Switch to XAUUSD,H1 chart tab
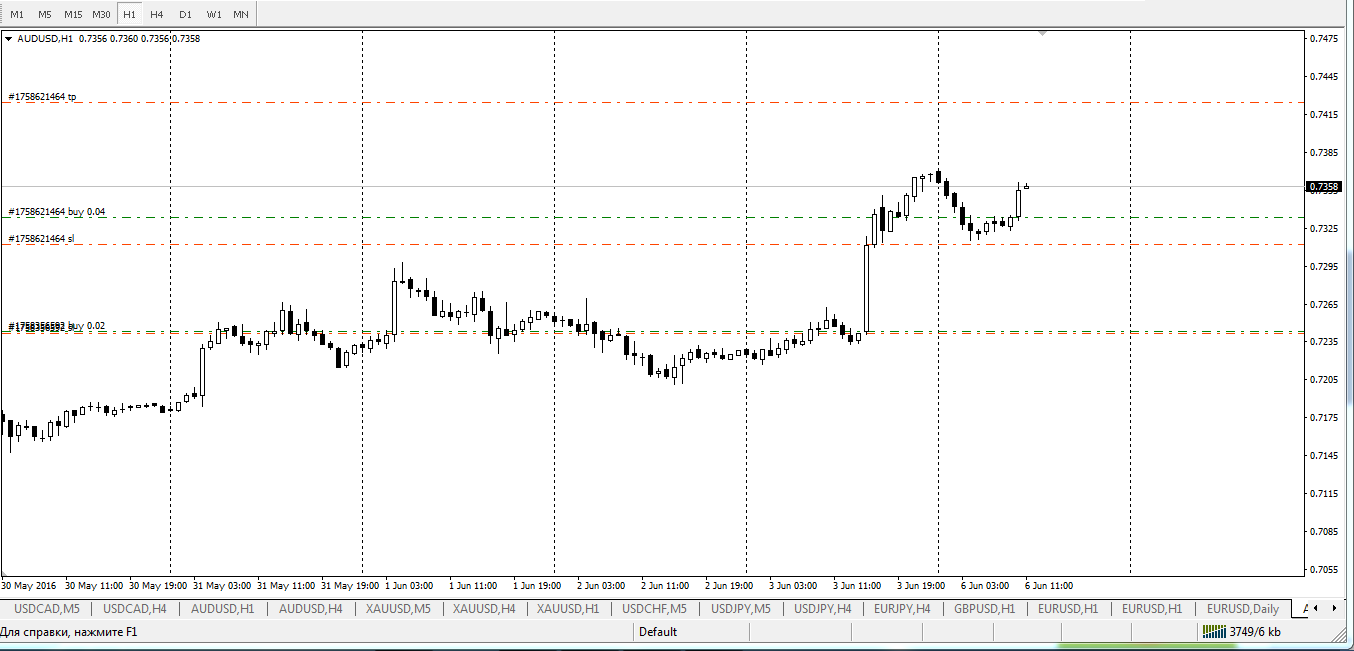This screenshot has width=1354, height=651. [x=568, y=608]
